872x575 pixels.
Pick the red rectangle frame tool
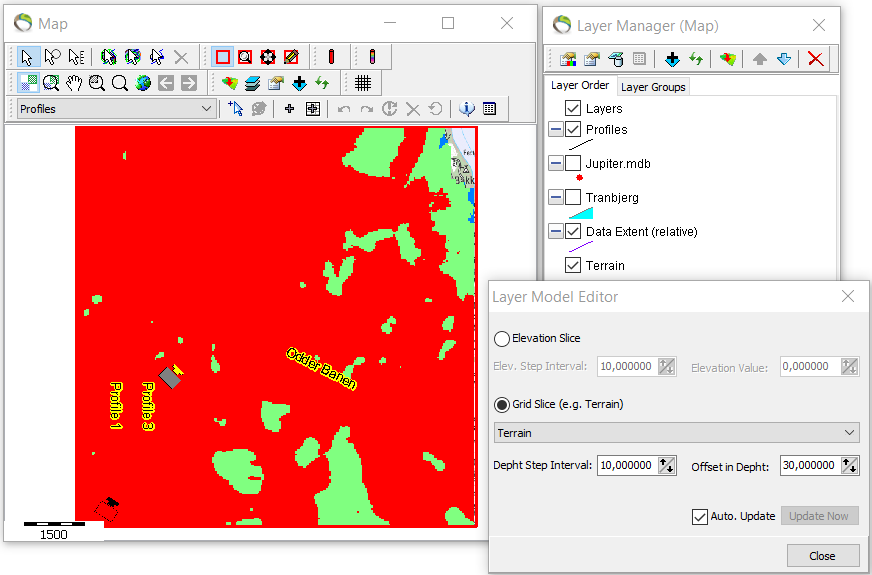click(222, 57)
